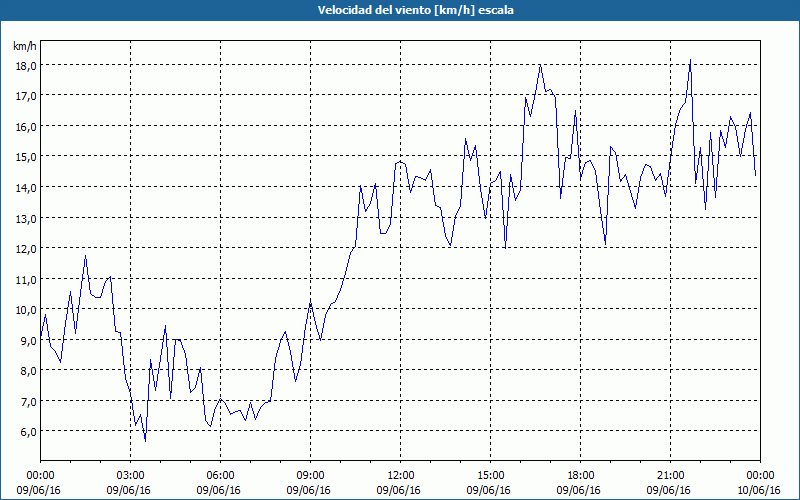Screen dimensions: 800x500
Task: Click the chart title 'Velocidad del viento [km/h] escala'
Action: pyautogui.click(x=415, y=10)
